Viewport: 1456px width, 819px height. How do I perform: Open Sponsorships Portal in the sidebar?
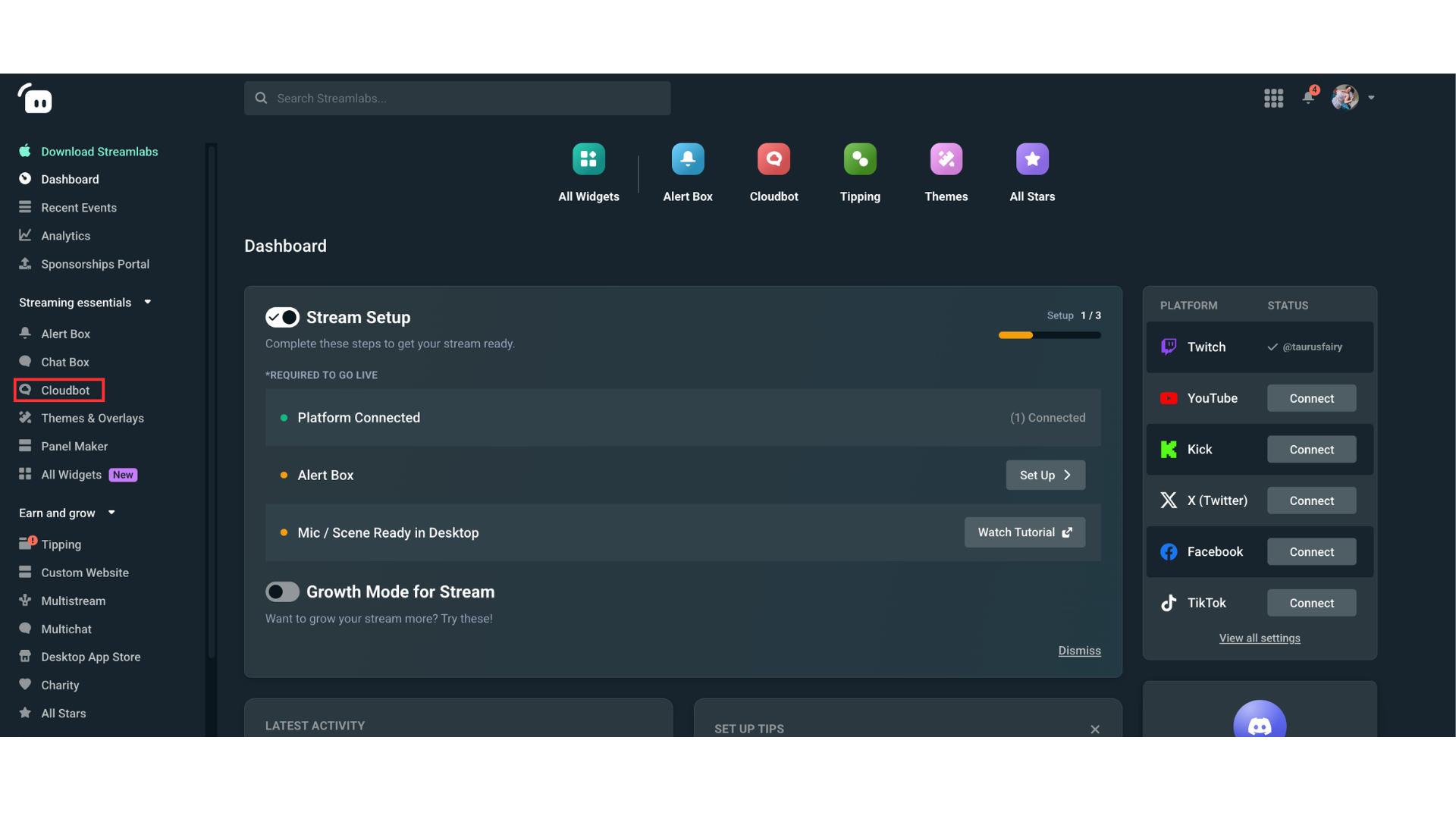click(95, 264)
